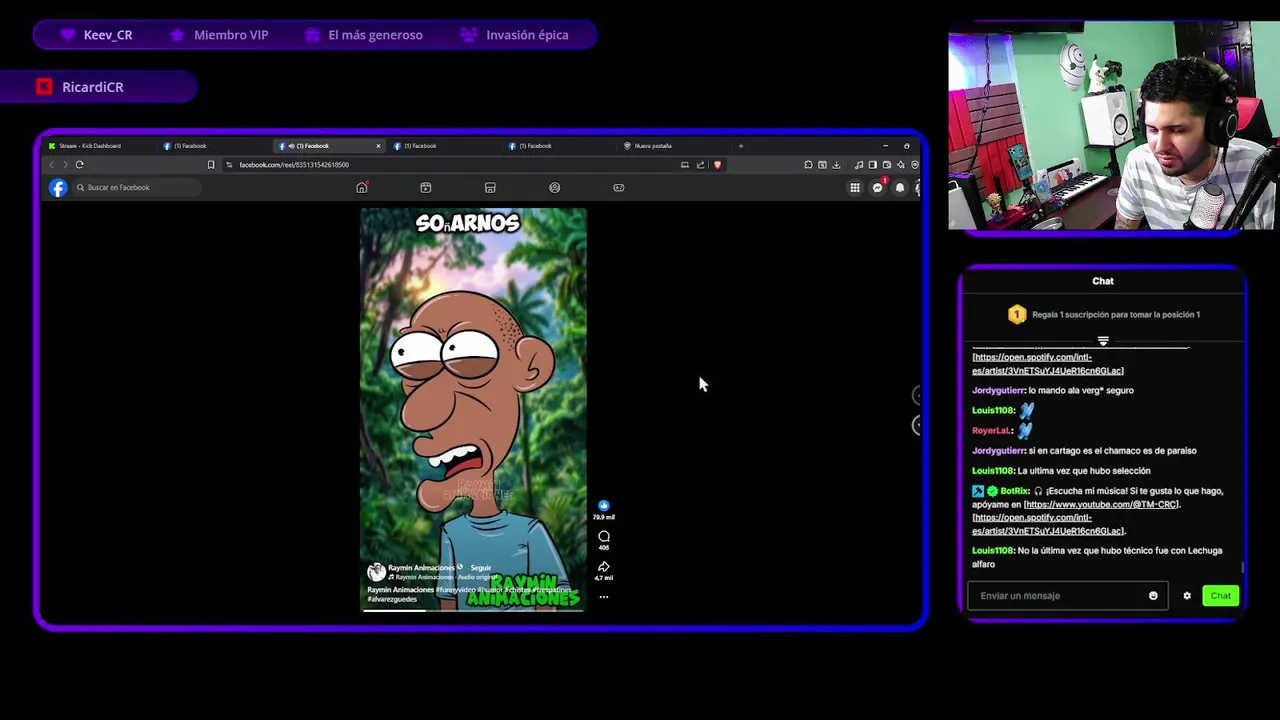The height and width of the screenshot is (720, 1280).
Task: Open Facebook Messenger icon
Action: click(x=878, y=187)
